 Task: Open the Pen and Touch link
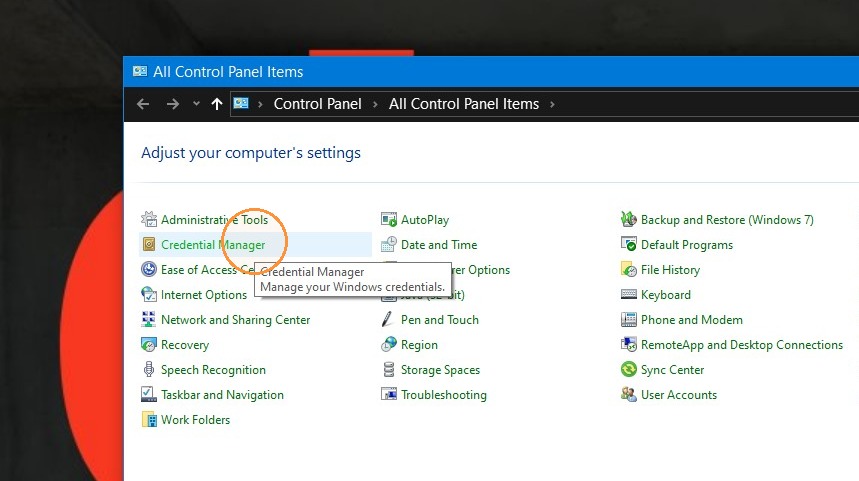(x=440, y=319)
